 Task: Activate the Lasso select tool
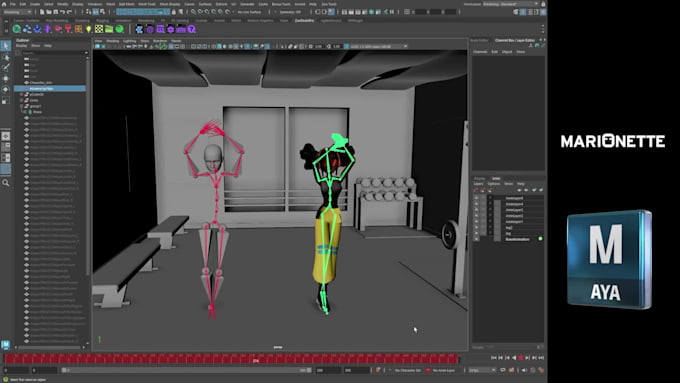point(6,57)
